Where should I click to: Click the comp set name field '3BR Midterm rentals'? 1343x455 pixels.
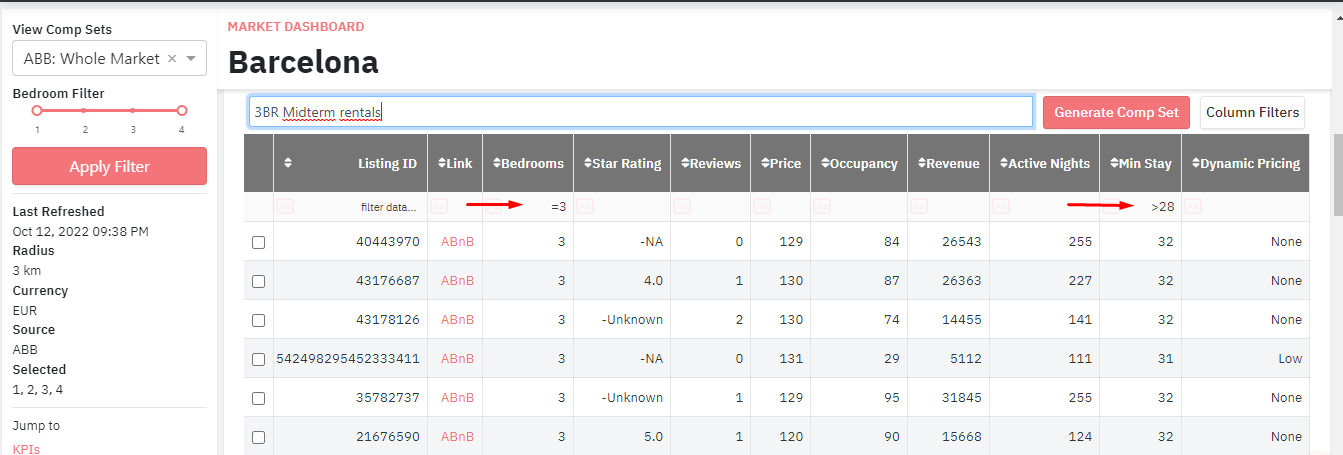641,112
